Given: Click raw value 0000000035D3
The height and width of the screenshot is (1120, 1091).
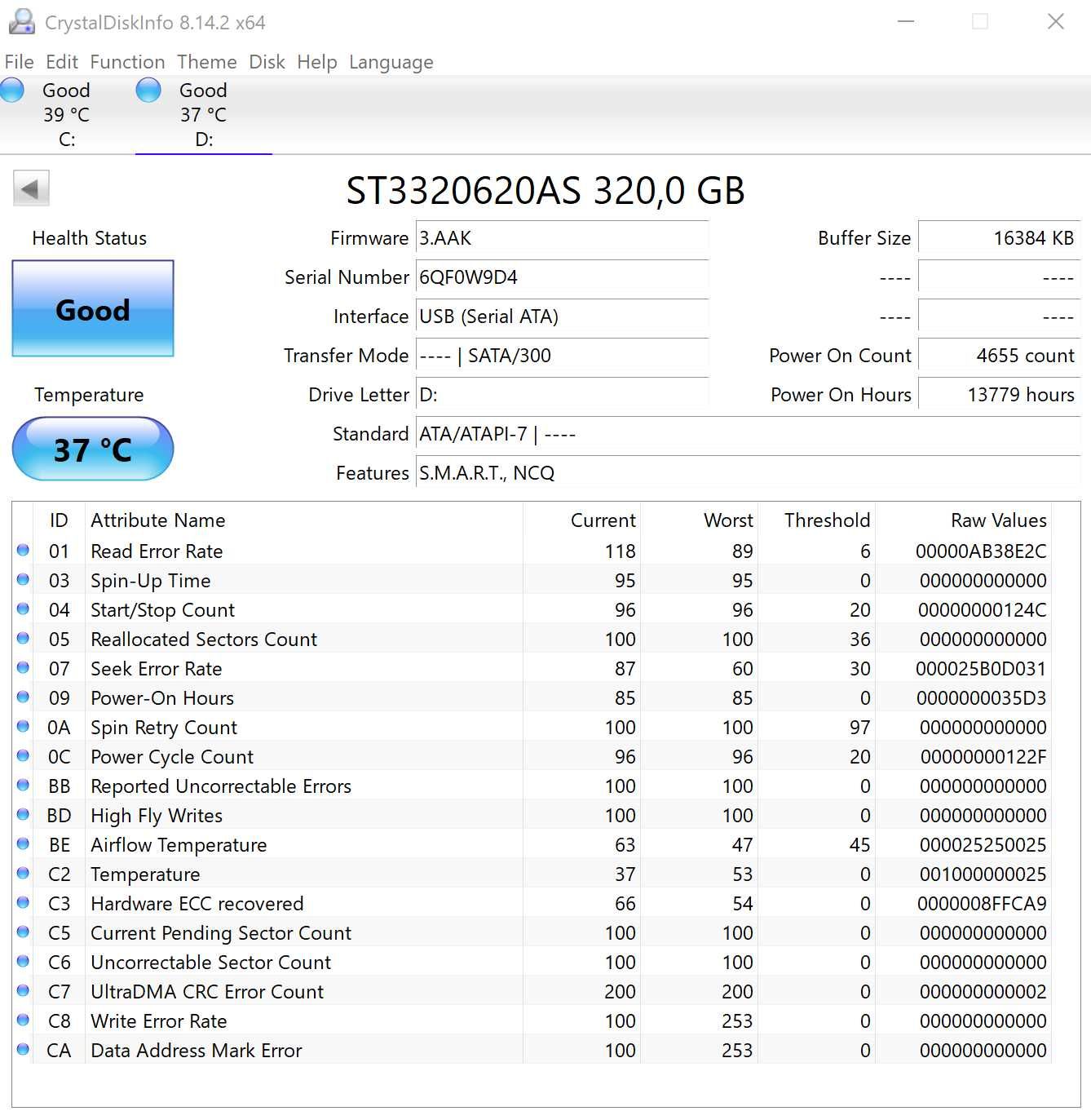Looking at the screenshot, I should pyautogui.click(x=981, y=698).
